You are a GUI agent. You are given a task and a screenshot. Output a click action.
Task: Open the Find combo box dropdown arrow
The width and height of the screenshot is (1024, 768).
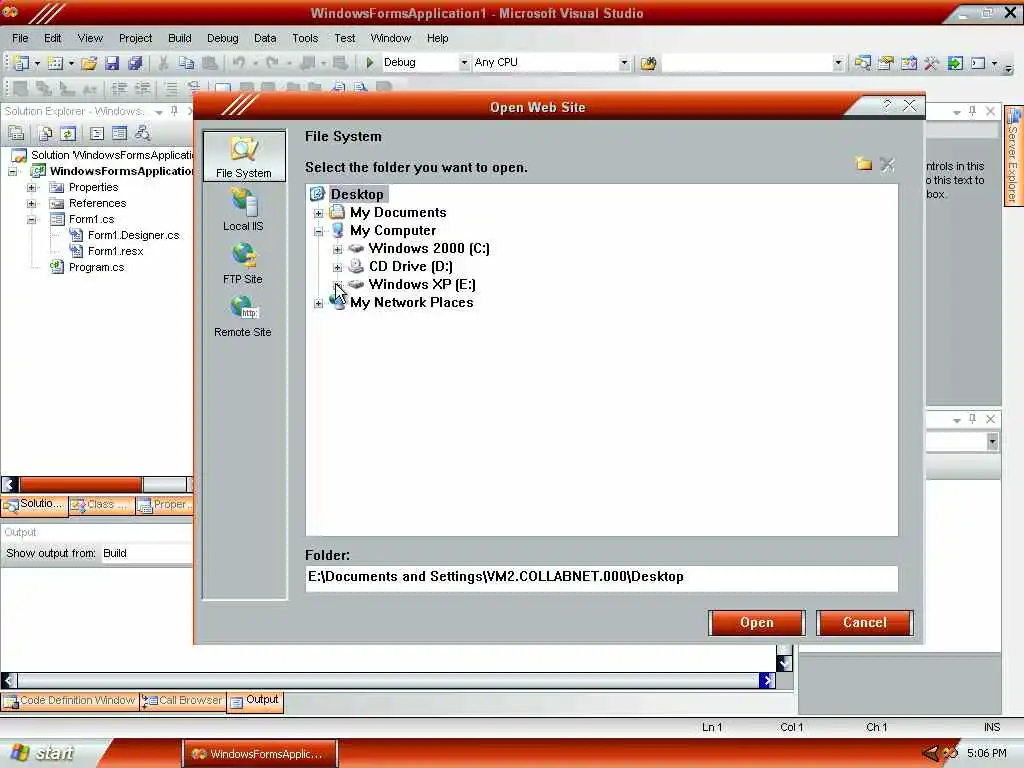pyautogui.click(x=838, y=63)
